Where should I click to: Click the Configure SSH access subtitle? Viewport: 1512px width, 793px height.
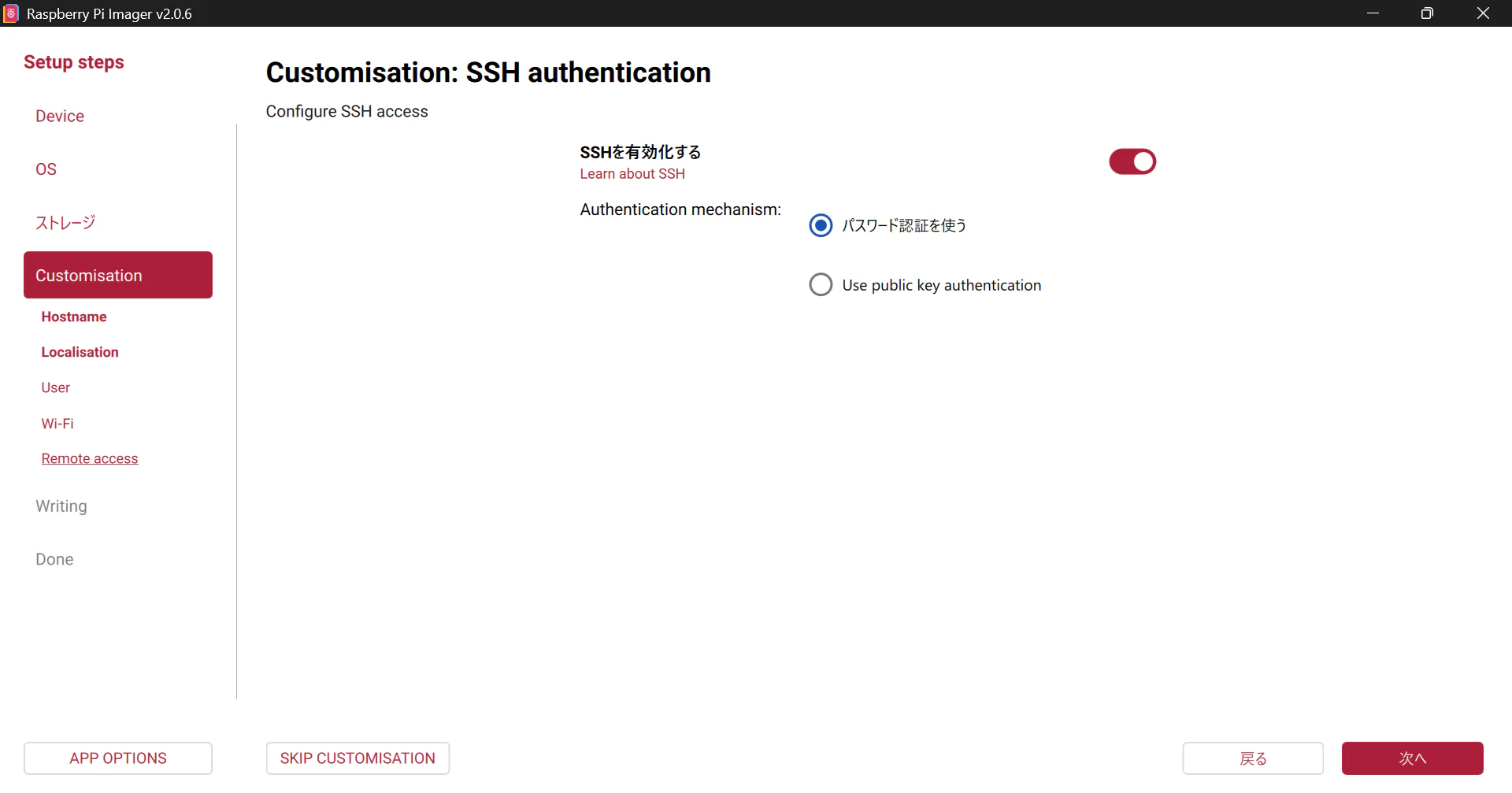click(x=346, y=112)
